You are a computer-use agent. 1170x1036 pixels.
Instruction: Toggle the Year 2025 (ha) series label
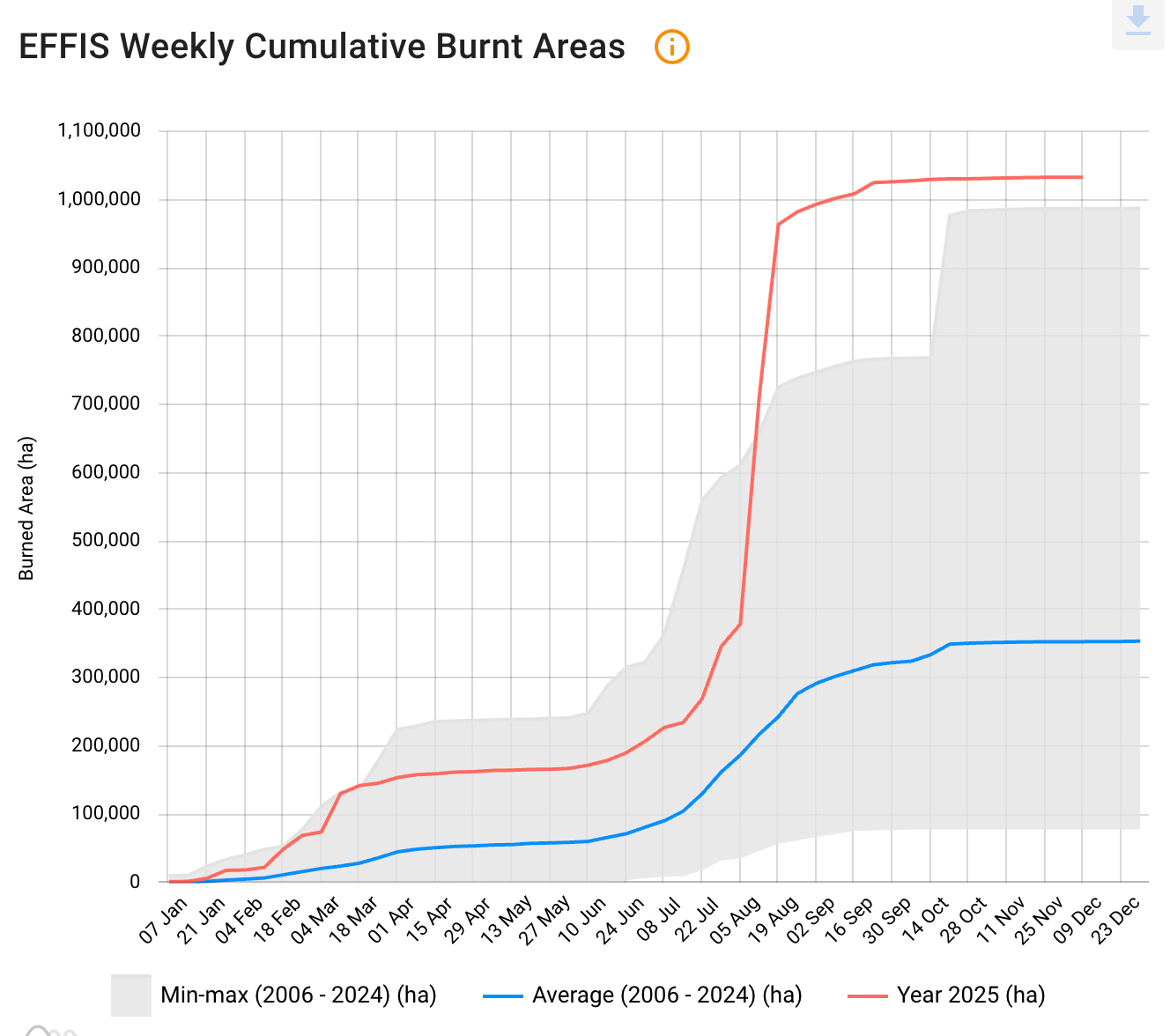click(x=971, y=995)
